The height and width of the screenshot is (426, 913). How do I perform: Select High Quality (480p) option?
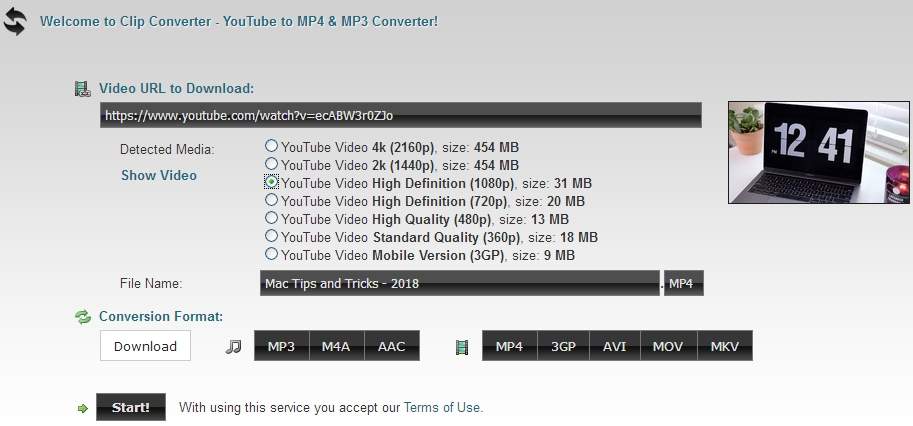[271, 218]
